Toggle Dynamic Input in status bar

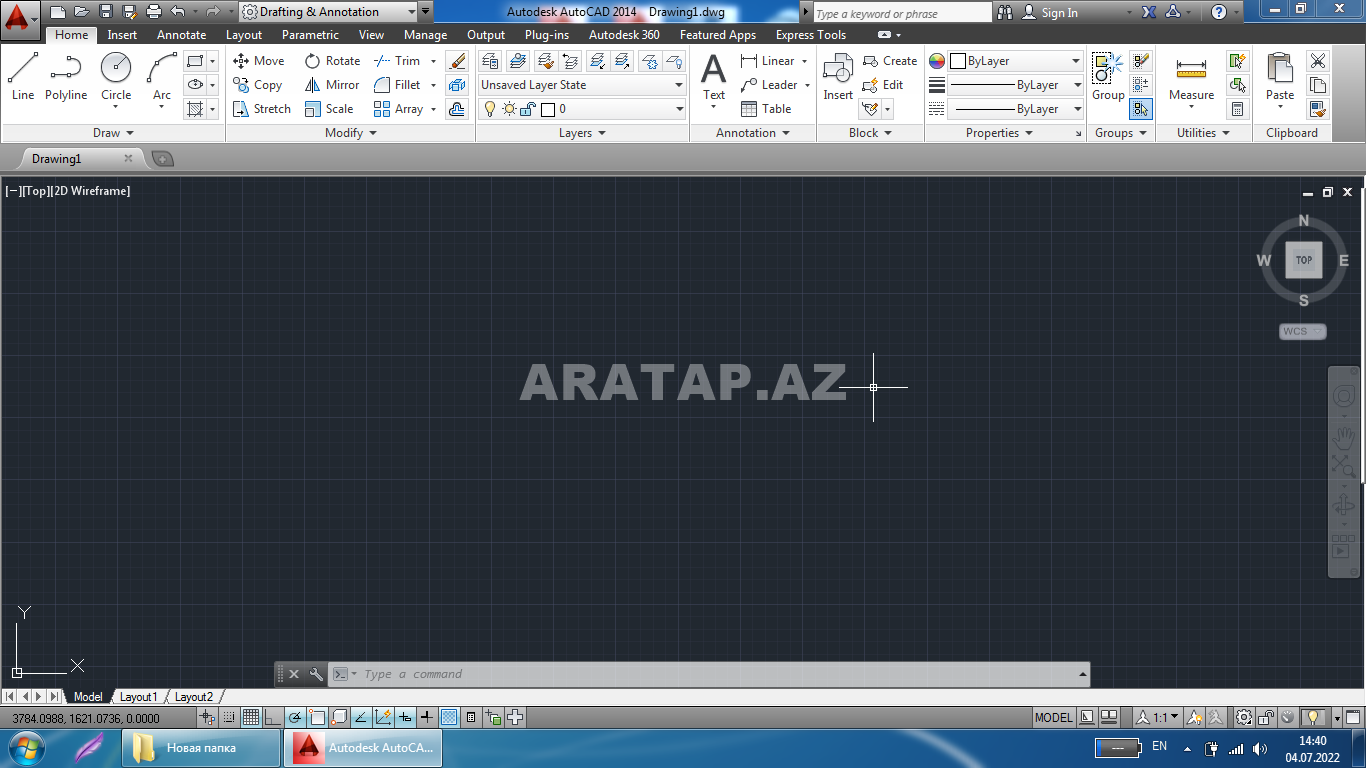405,717
